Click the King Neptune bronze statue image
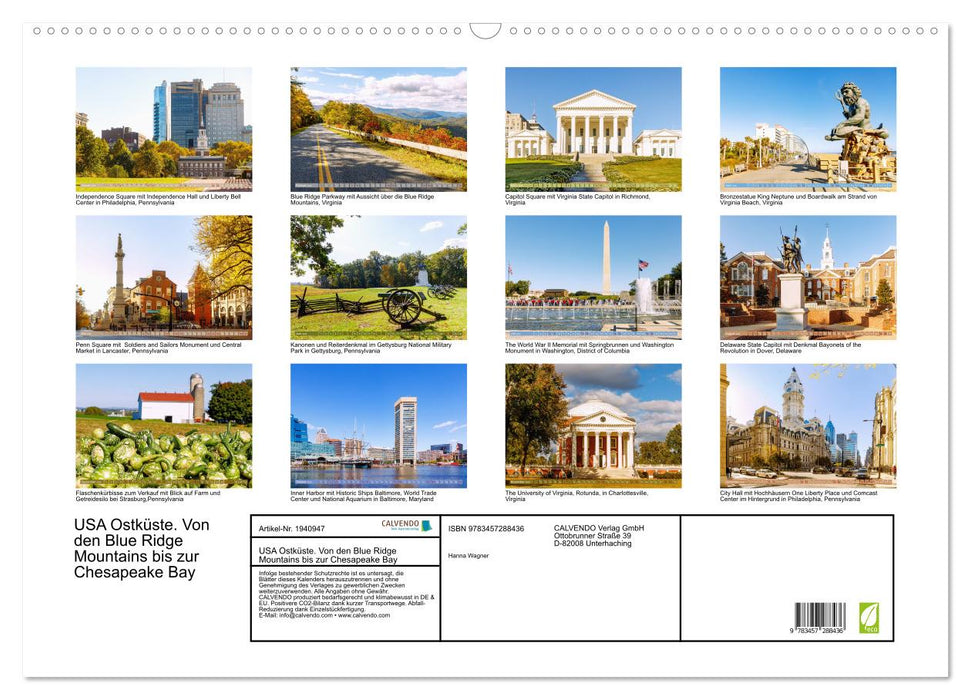The width and height of the screenshot is (971, 700). pos(807,128)
